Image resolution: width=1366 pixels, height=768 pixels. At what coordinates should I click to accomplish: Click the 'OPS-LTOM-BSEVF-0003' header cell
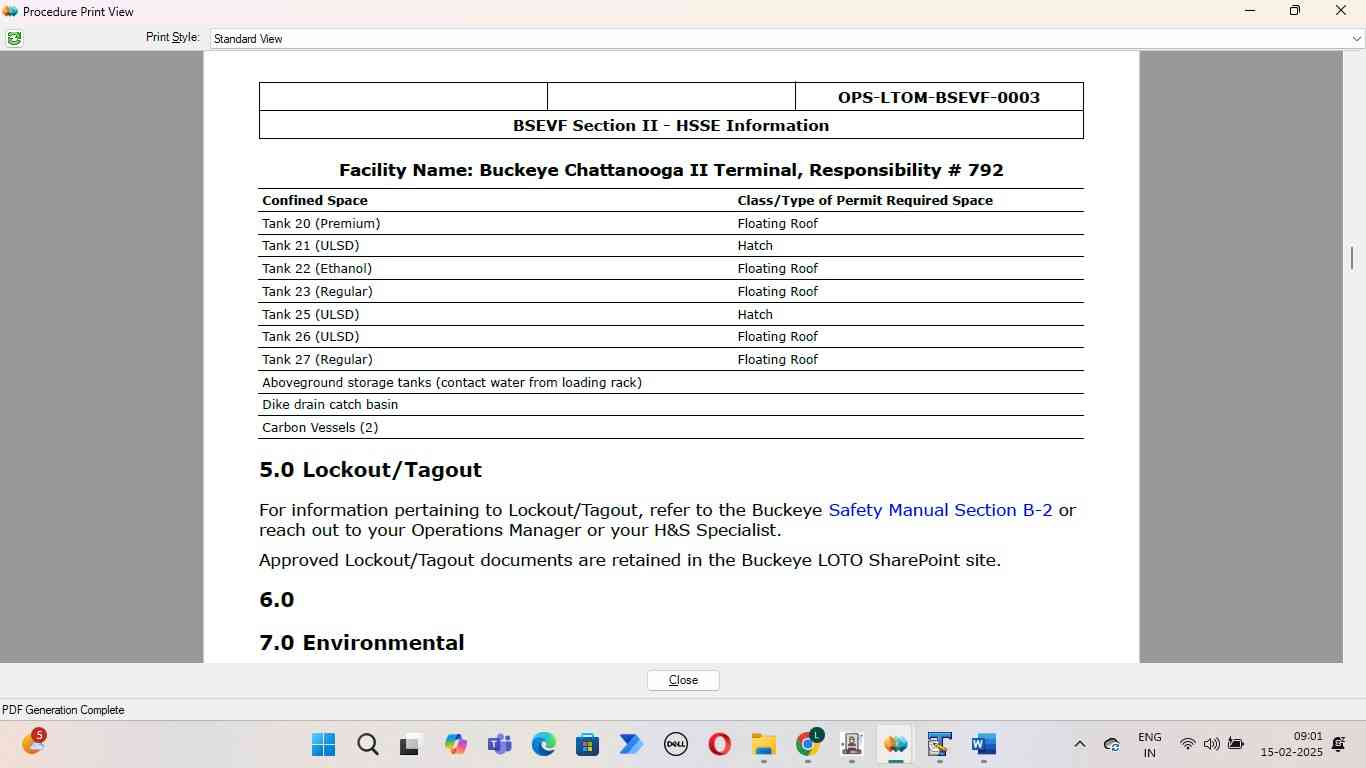pos(939,97)
